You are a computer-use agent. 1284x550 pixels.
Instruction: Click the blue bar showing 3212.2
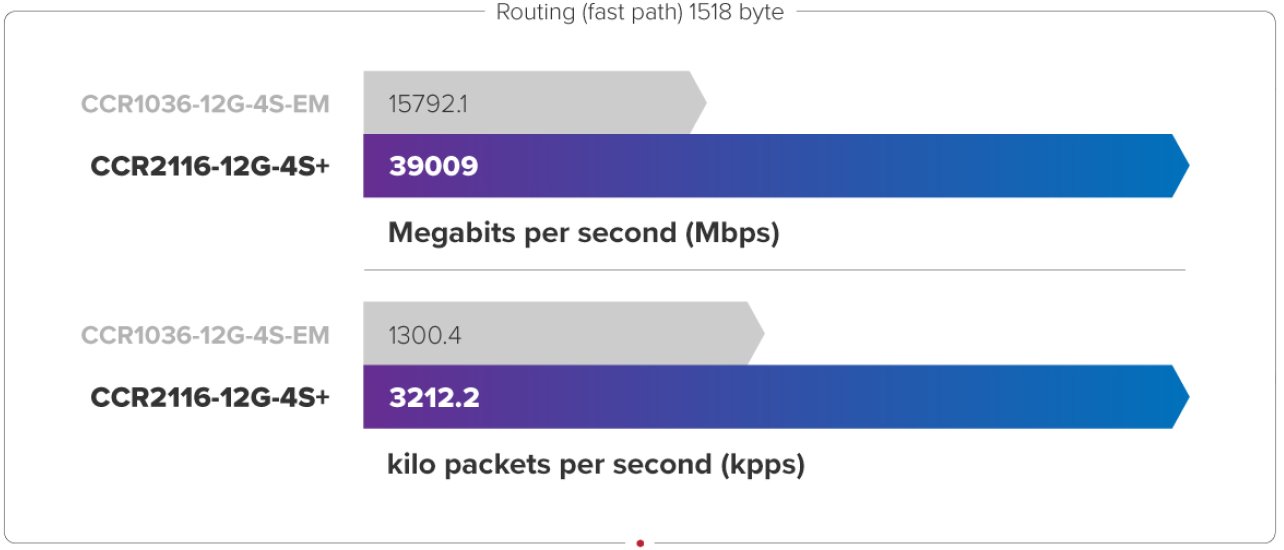click(776, 397)
